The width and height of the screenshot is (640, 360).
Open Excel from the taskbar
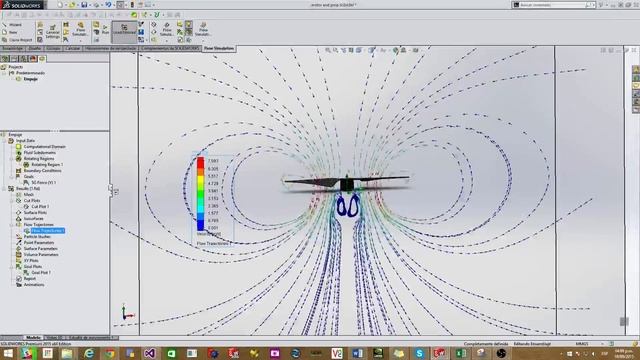click(461, 353)
